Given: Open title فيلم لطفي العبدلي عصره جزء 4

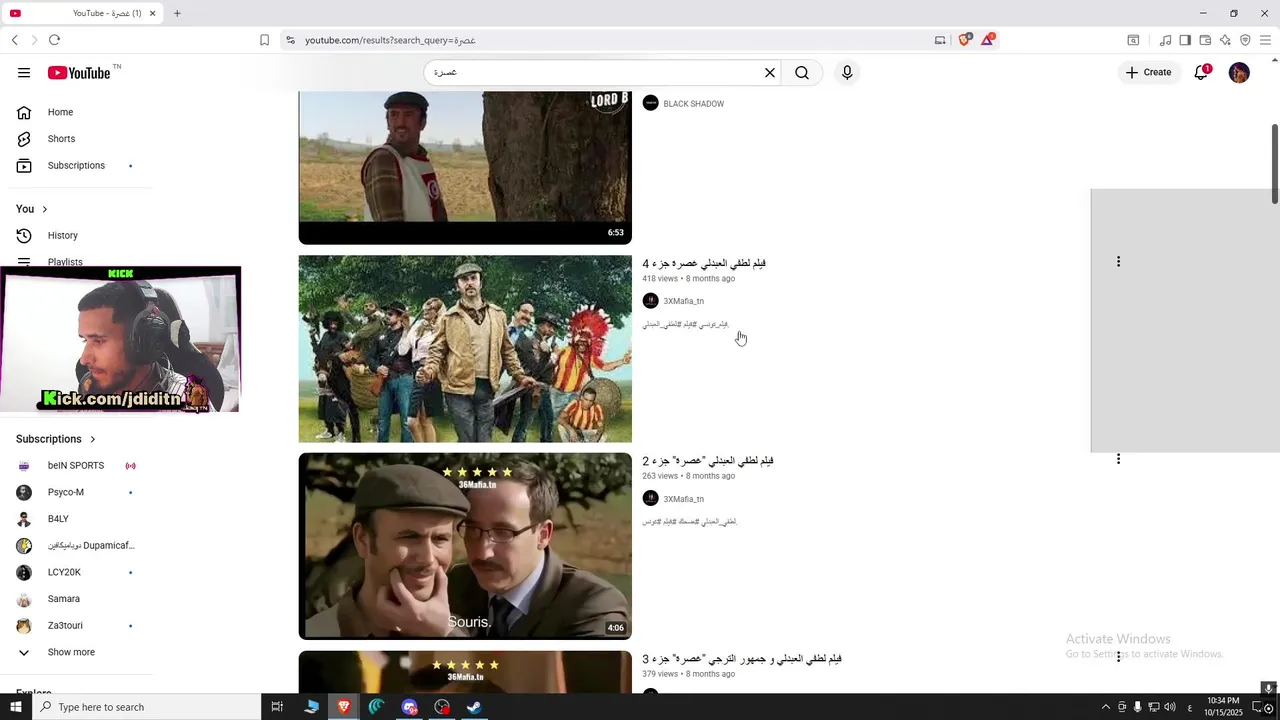Looking at the screenshot, I should [704, 263].
